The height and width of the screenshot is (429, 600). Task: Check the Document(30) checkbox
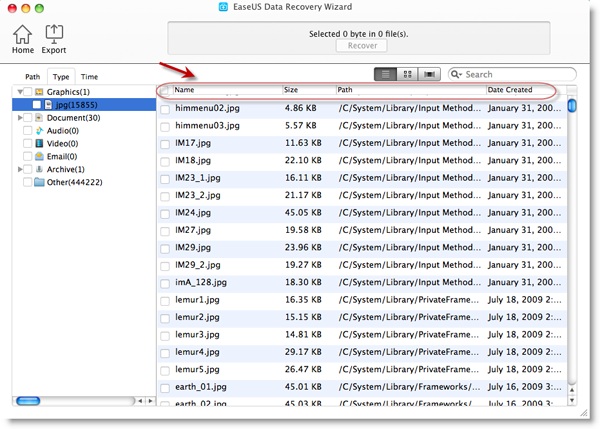tap(28, 118)
